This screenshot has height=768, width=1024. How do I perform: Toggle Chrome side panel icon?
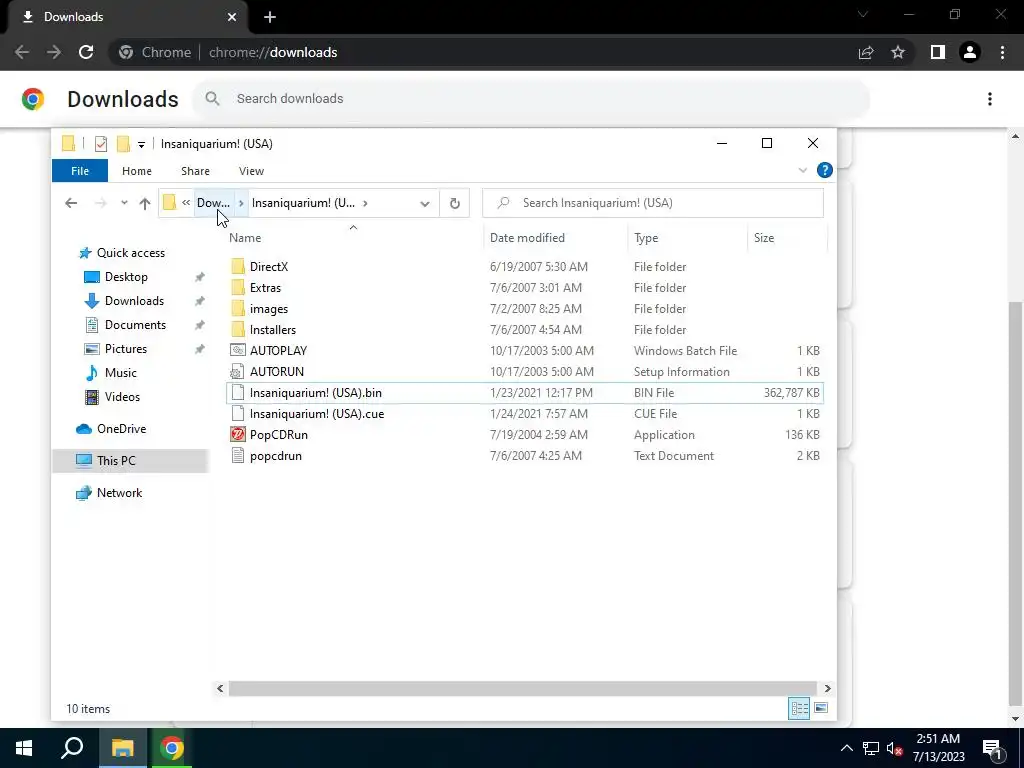[x=938, y=52]
